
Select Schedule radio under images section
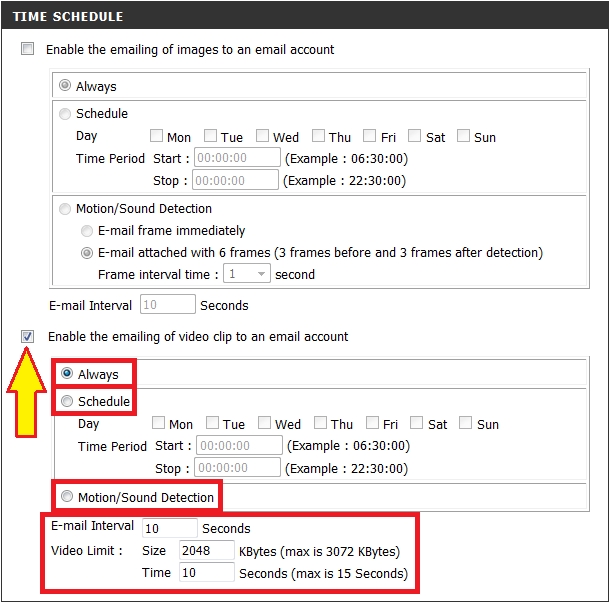66,114
